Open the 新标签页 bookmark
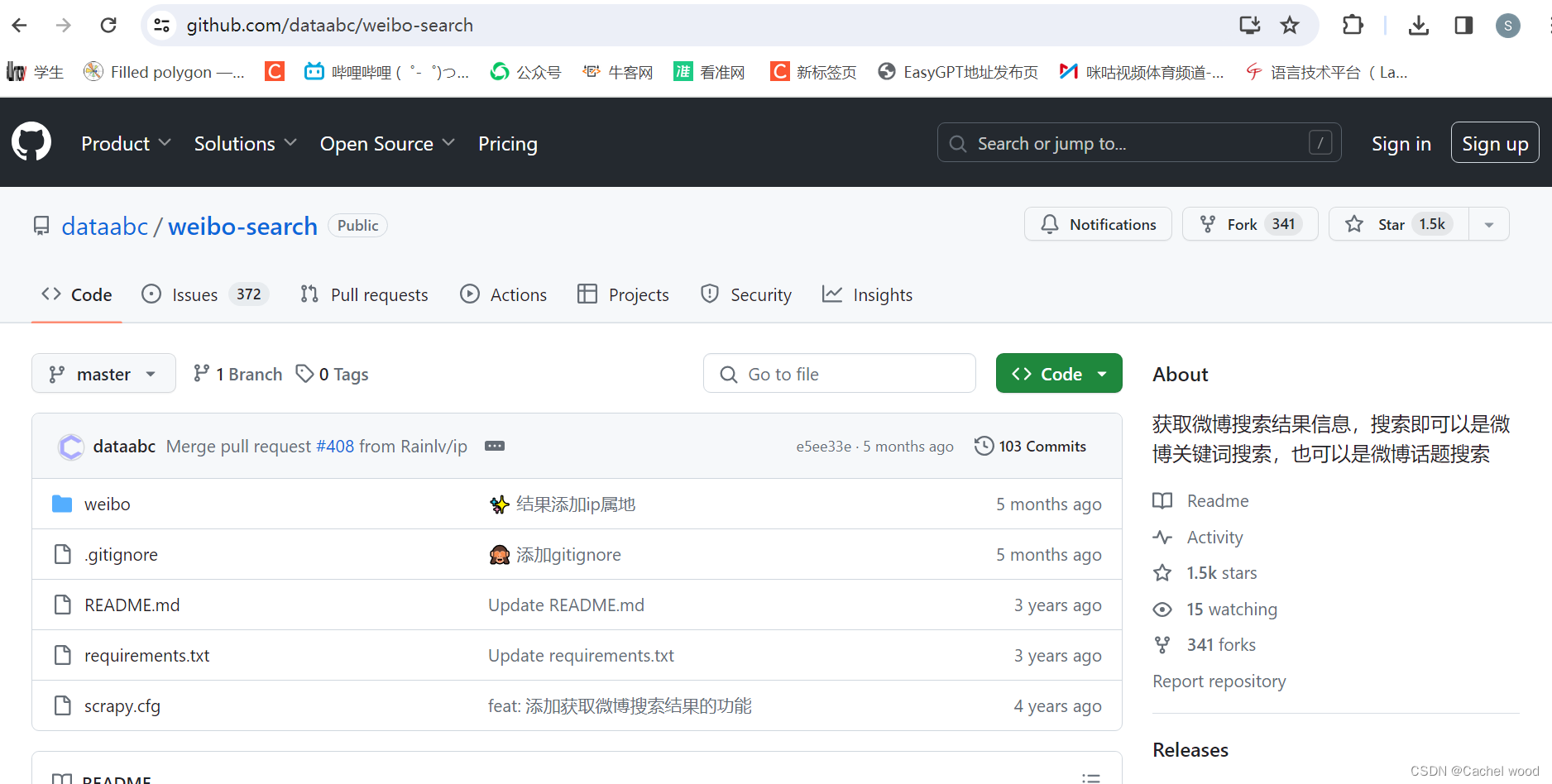The width and height of the screenshot is (1552, 784). [x=813, y=72]
